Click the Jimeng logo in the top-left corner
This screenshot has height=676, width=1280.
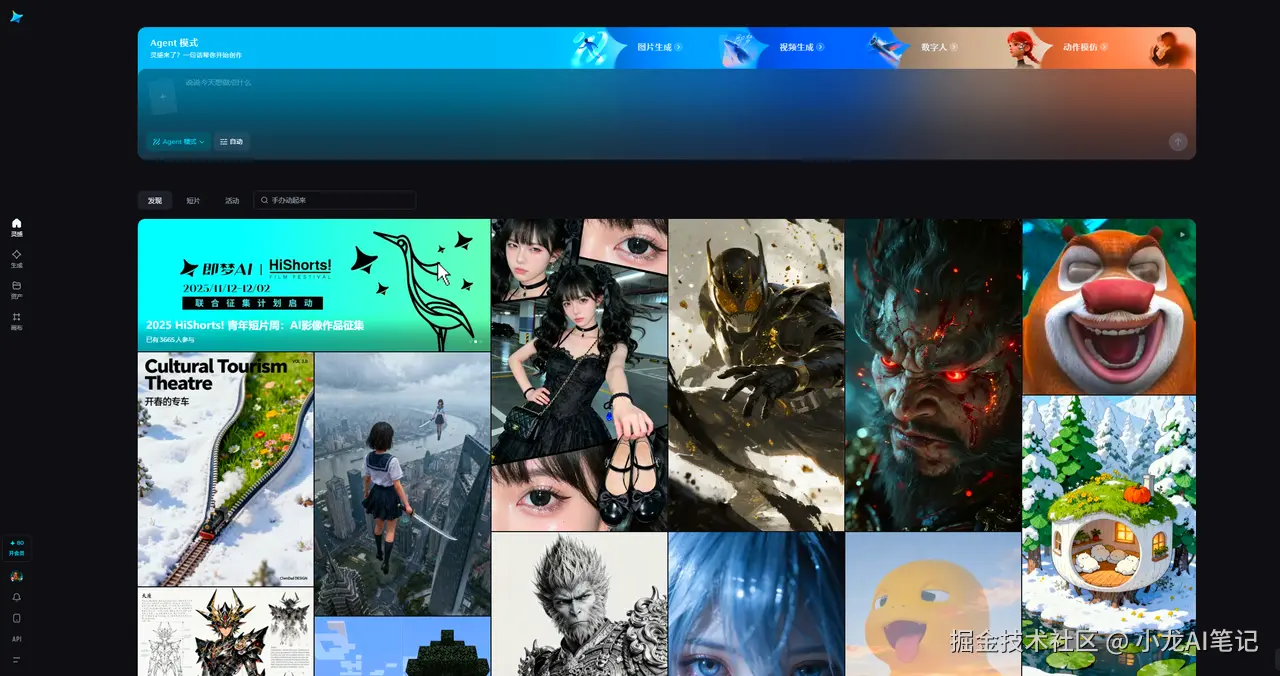(x=16, y=17)
